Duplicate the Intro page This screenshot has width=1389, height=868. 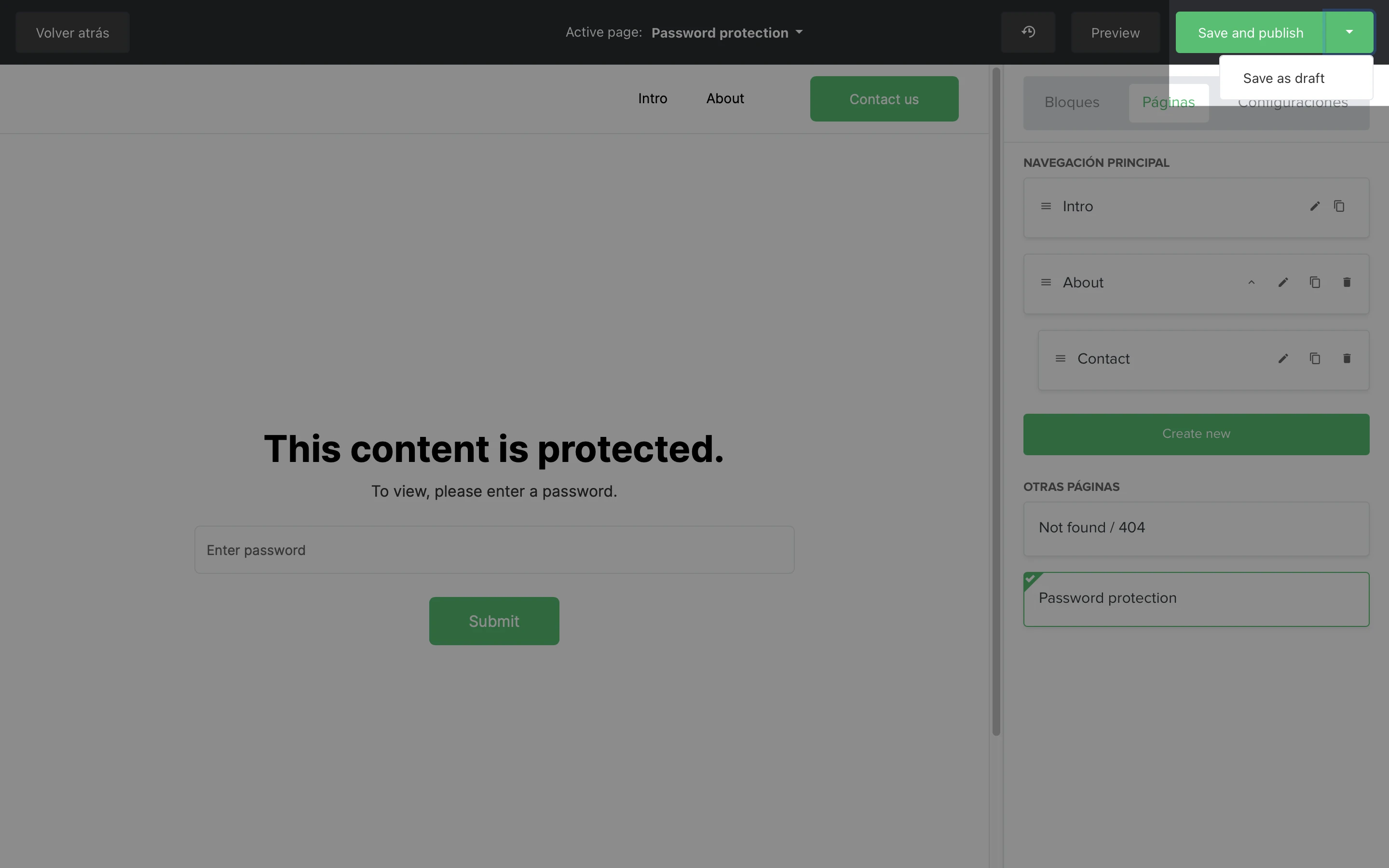tap(1339, 206)
